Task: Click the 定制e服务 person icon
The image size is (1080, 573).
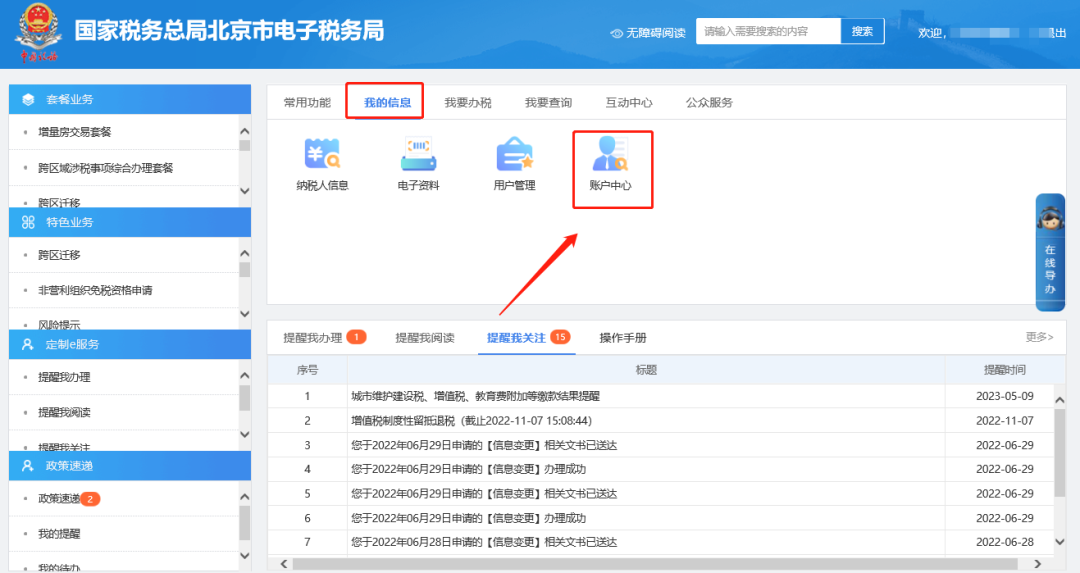Action: [x=28, y=344]
